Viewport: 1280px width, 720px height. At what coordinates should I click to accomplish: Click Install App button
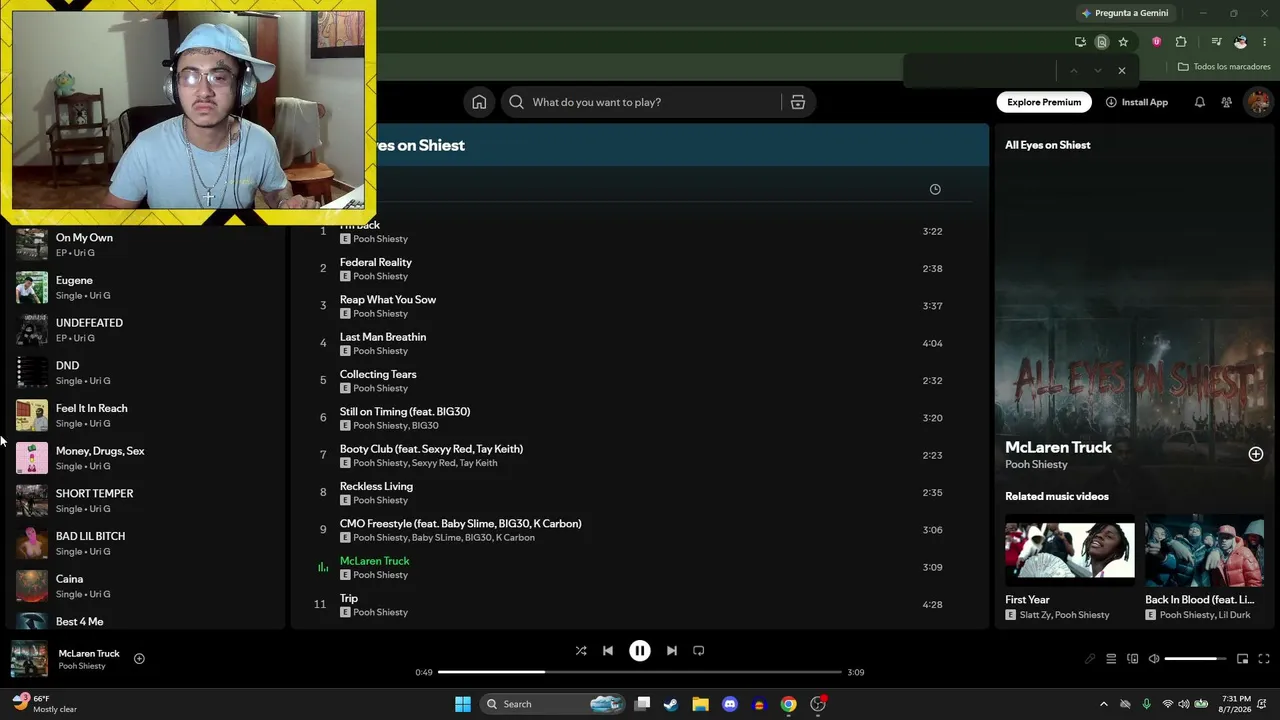pyautogui.click(x=1137, y=102)
